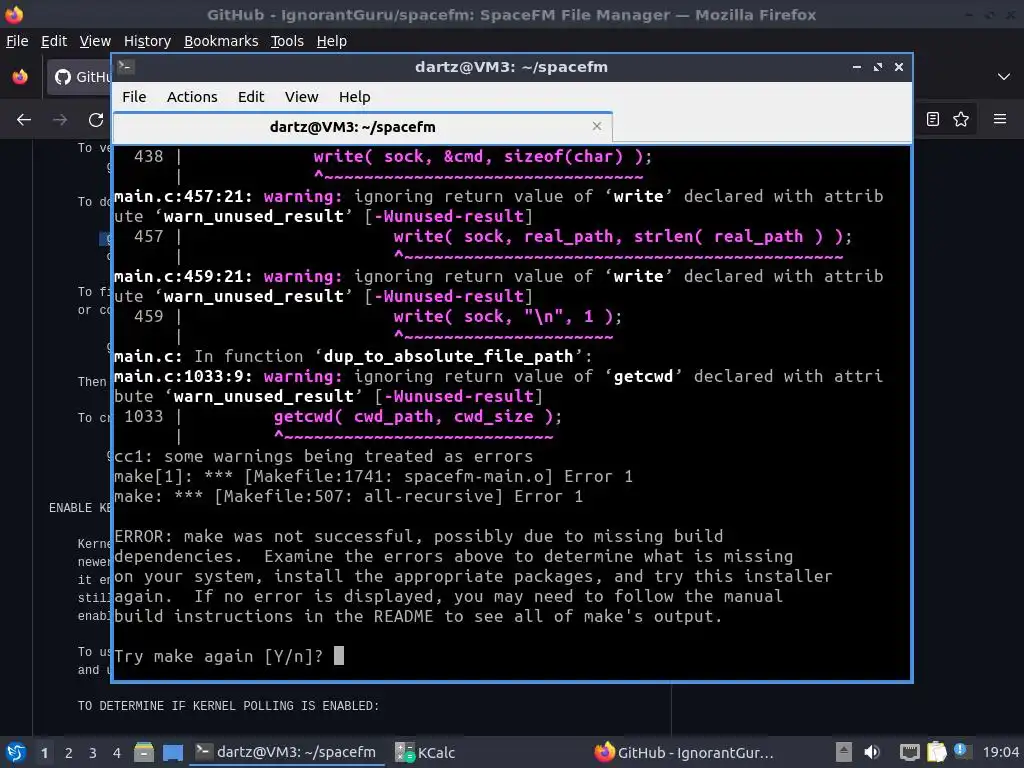1024x768 pixels.
Task: Click Firefox back arrow button
Action: 24,120
